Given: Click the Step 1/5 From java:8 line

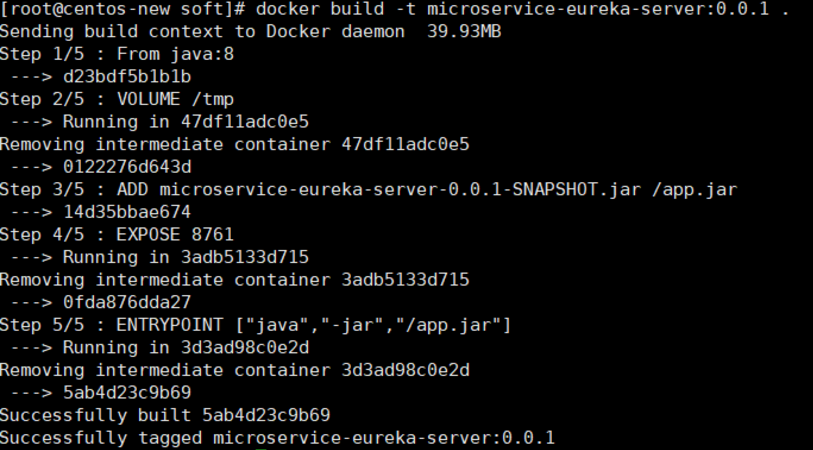Looking at the screenshot, I should click(x=117, y=54).
